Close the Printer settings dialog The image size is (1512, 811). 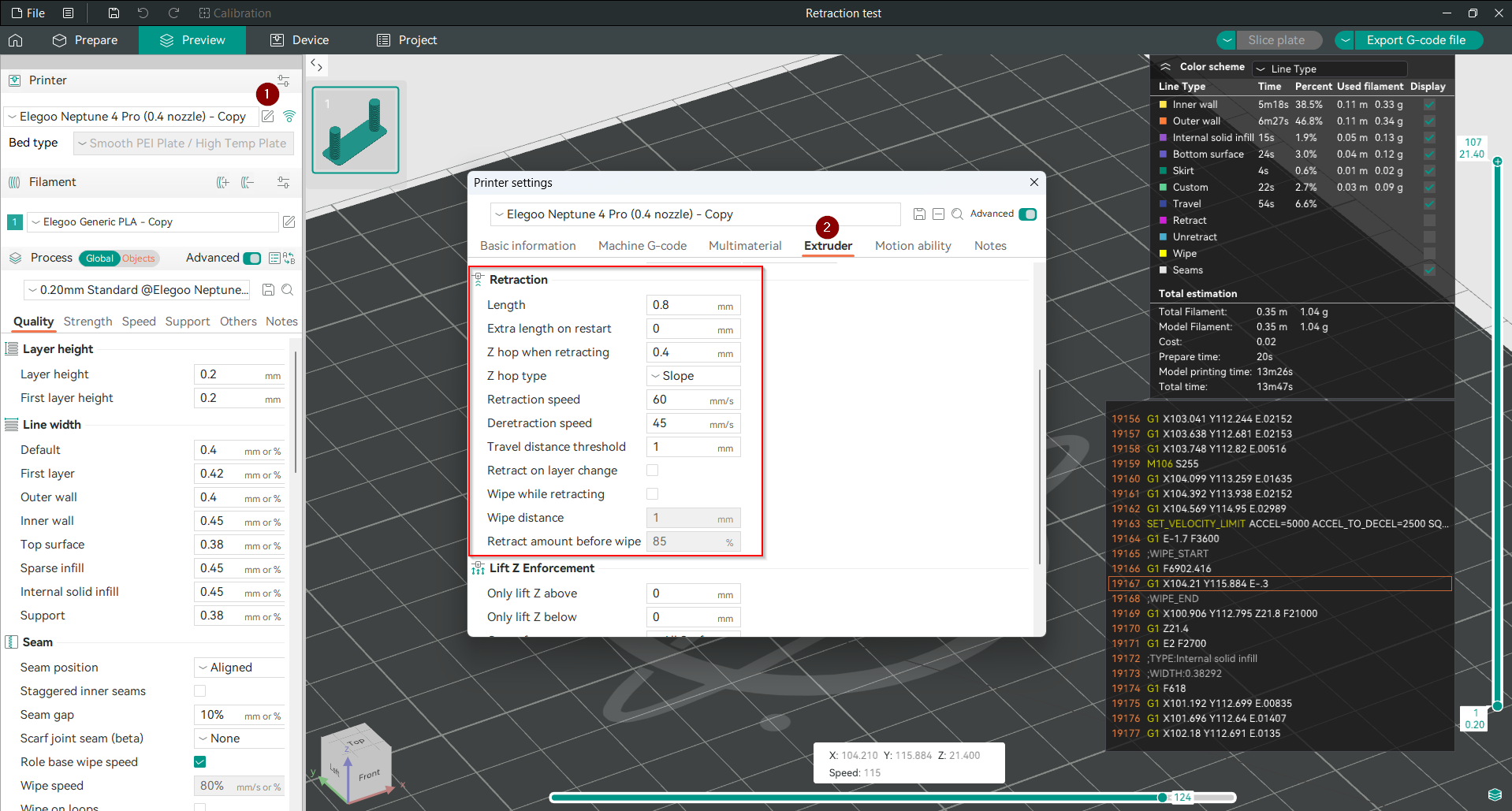(x=1033, y=182)
